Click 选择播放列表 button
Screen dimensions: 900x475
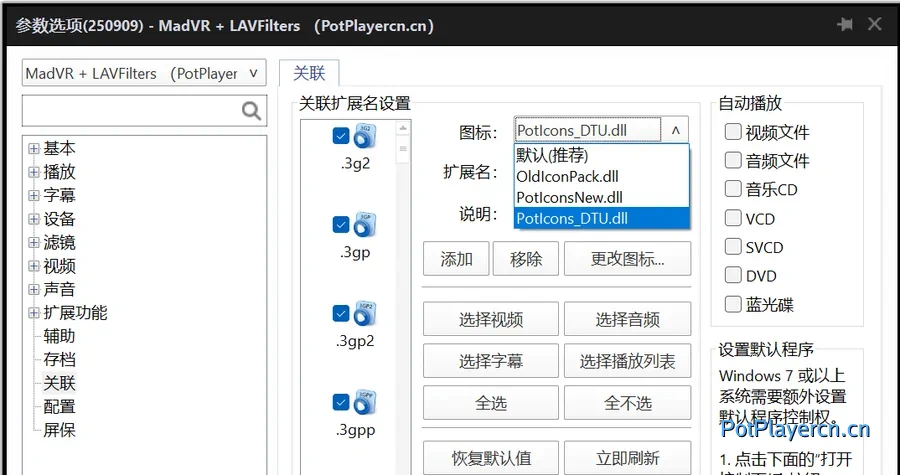point(627,361)
